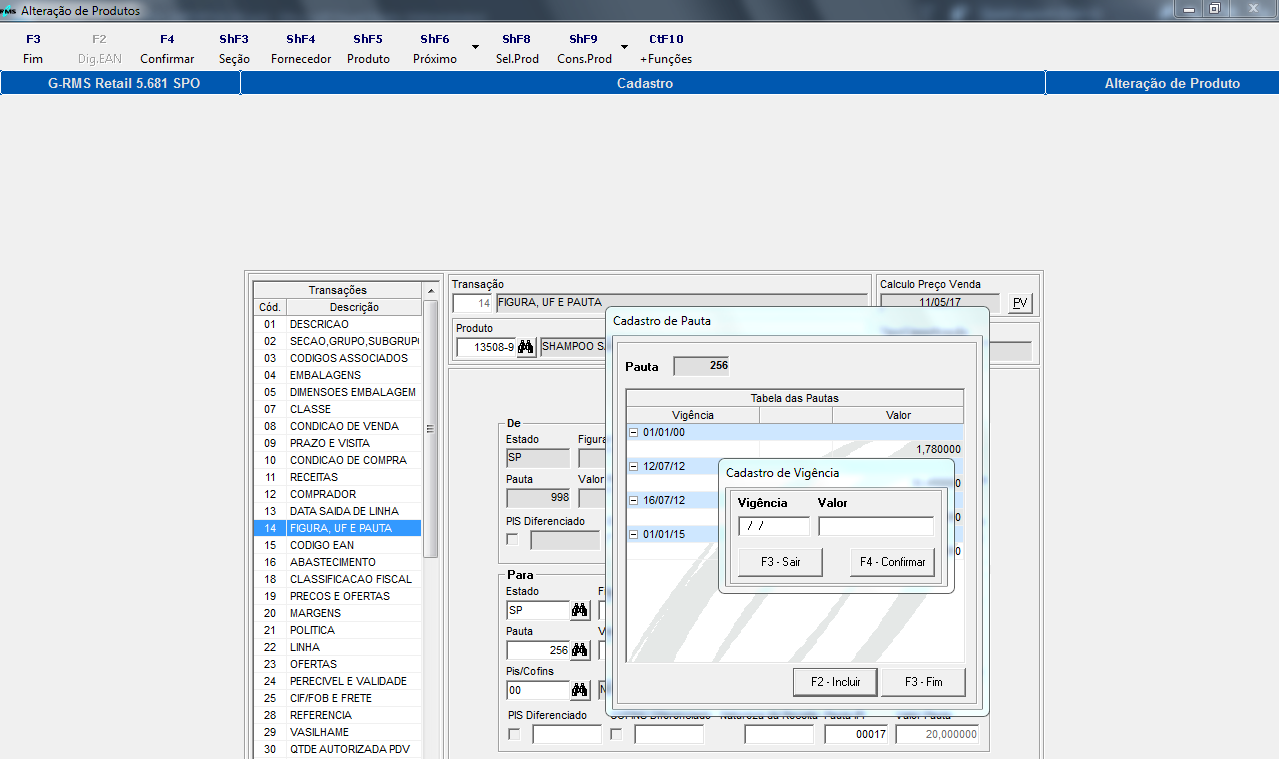Collapse the 12/07/12 vigência row
The height and width of the screenshot is (759, 1279).
click(x=633, y=466)
